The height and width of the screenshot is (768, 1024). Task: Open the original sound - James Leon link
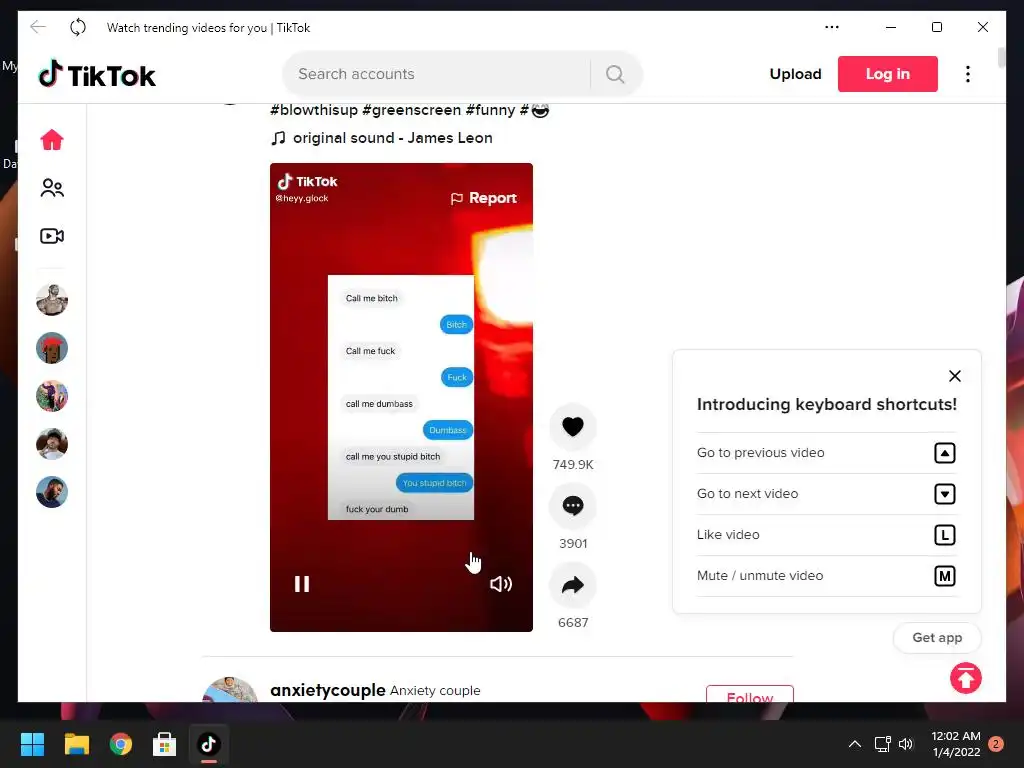(x=381, y=138)
